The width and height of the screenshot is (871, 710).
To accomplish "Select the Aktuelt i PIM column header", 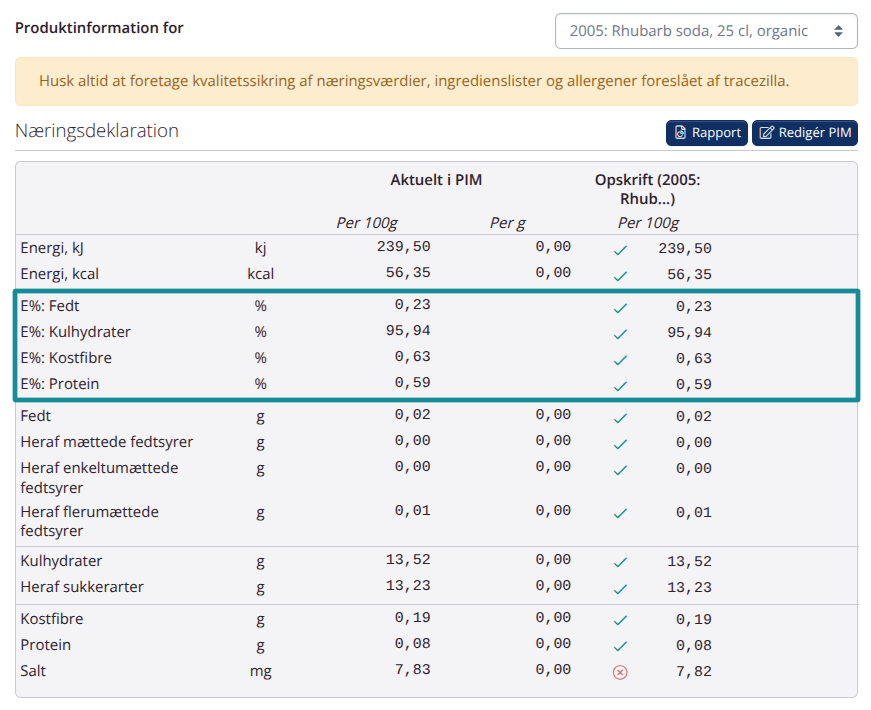I will [x=436, y=180].
